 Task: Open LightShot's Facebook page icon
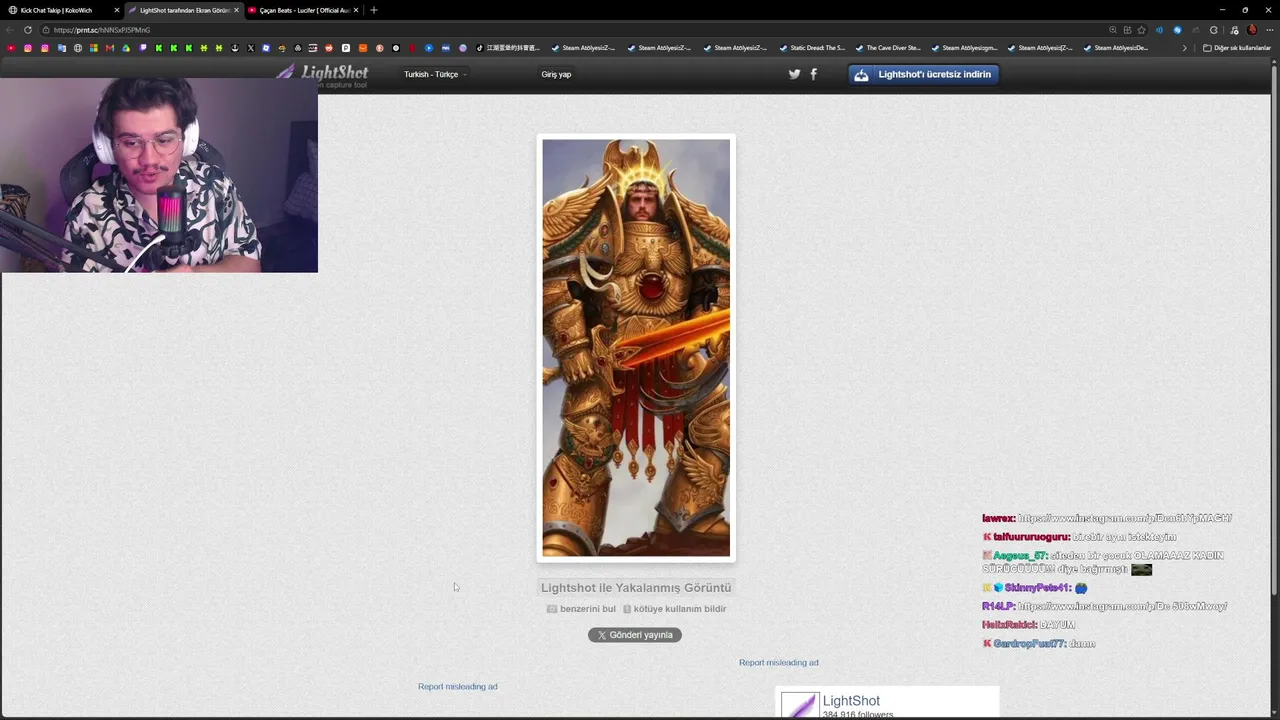(813, 74)
